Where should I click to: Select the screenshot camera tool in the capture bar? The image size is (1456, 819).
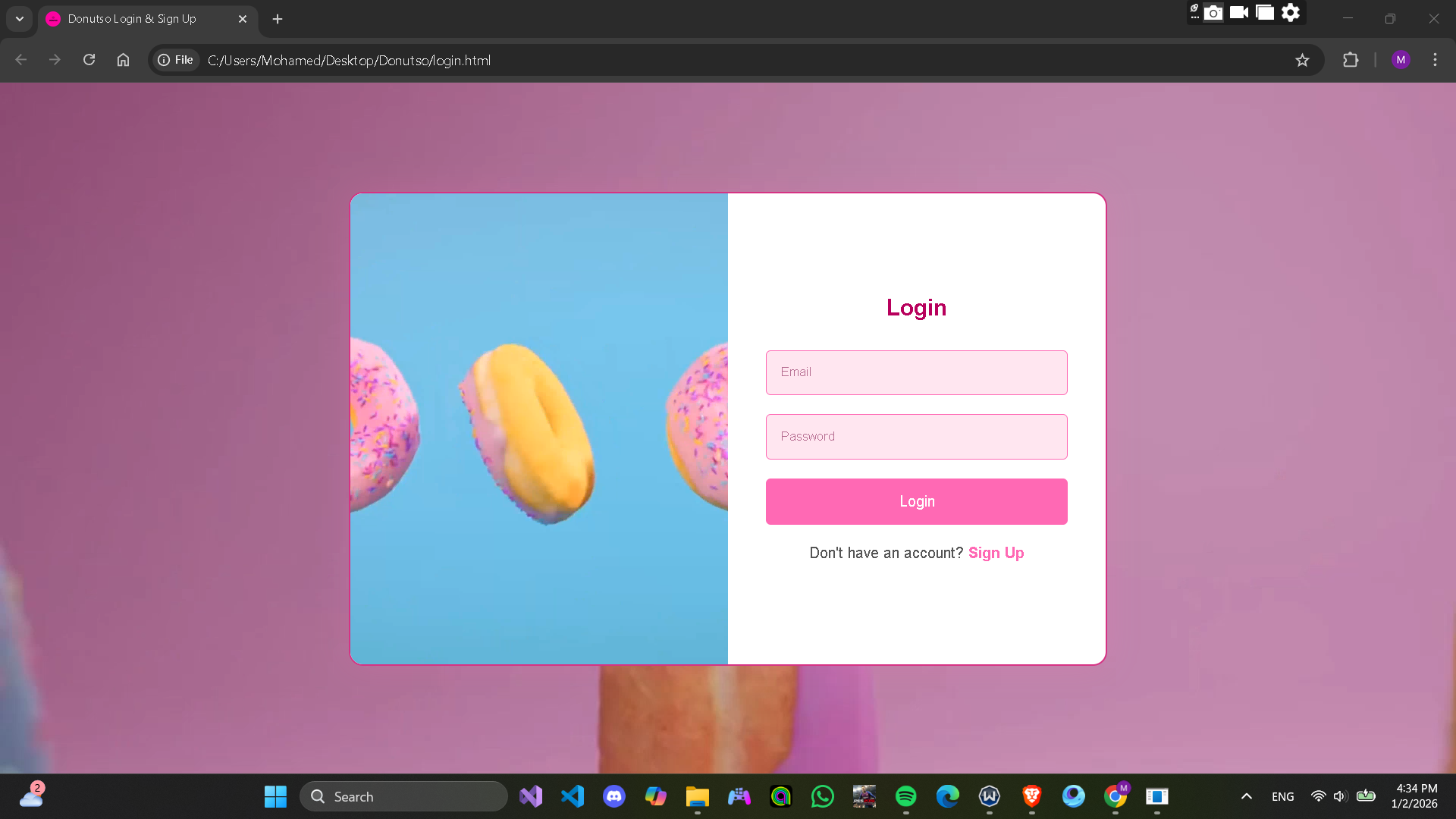pyautogui.click(x=1214, y=13)
